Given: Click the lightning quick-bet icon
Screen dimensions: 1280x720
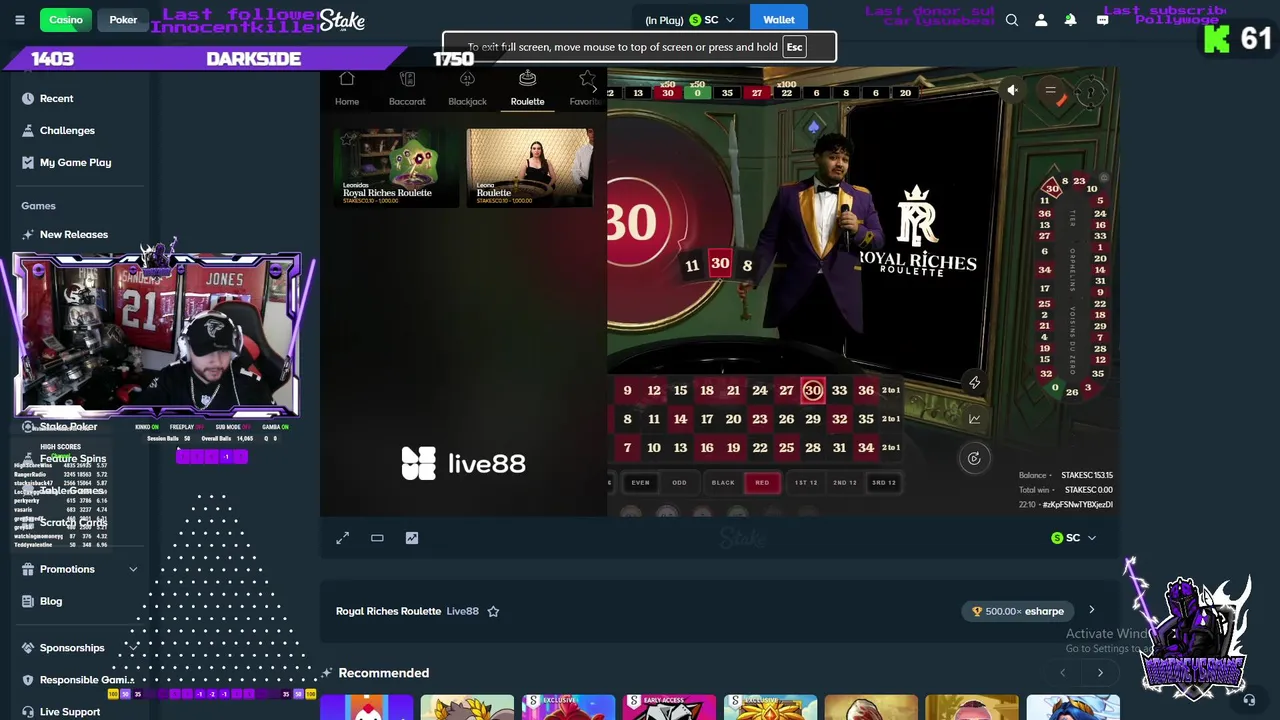Looking at the screenshot, I should [x=974, y=382].
